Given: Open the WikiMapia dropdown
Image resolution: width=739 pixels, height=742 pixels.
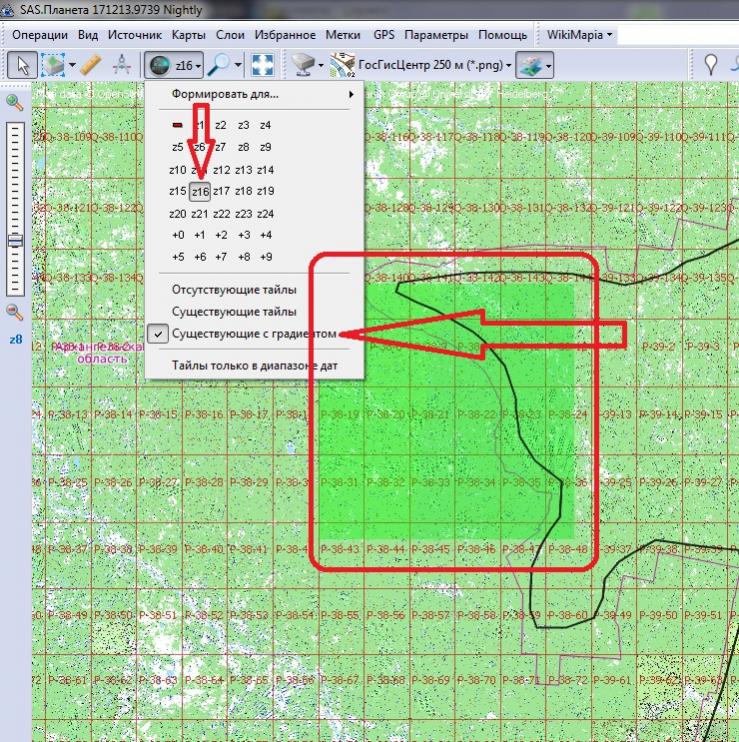Looking at the screenshot, I should pyautogui.click(x=579, y=34).
